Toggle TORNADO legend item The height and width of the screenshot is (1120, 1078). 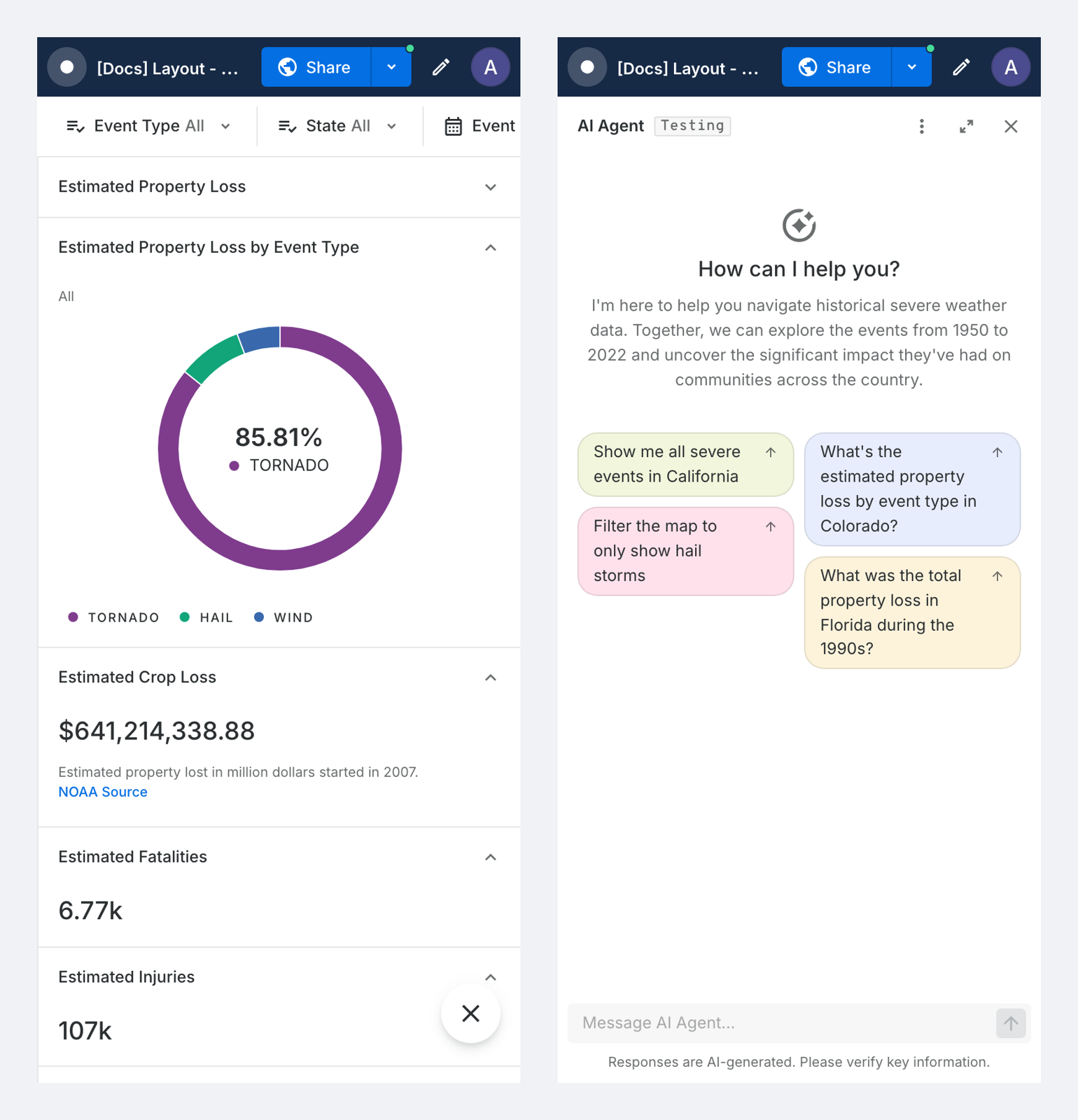coord(113,617)
